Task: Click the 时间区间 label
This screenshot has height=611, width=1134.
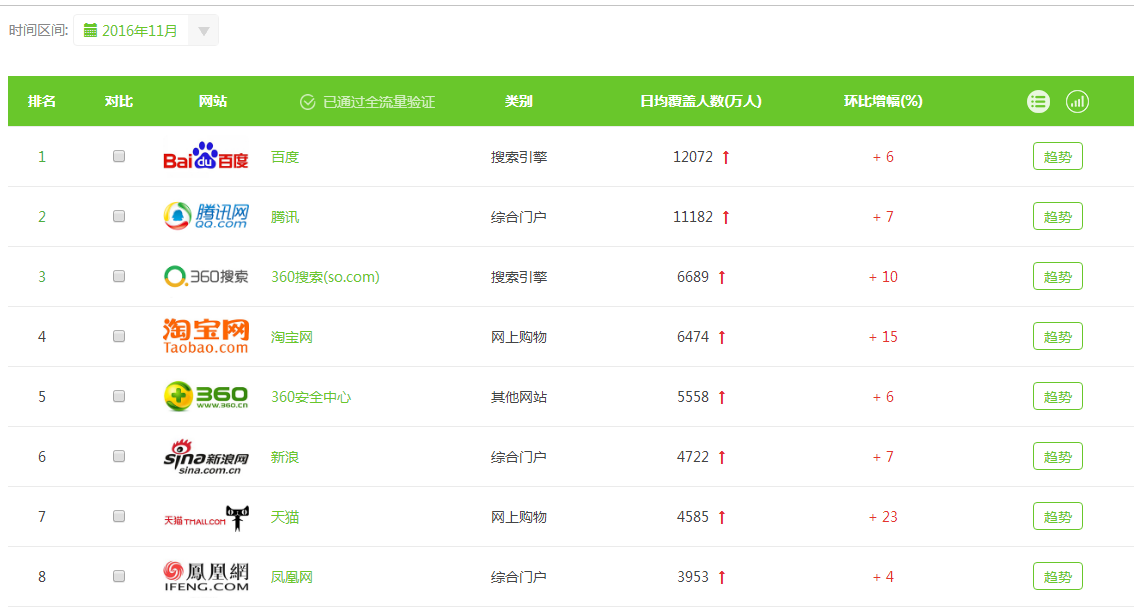Action: click(x=38, y=30)
